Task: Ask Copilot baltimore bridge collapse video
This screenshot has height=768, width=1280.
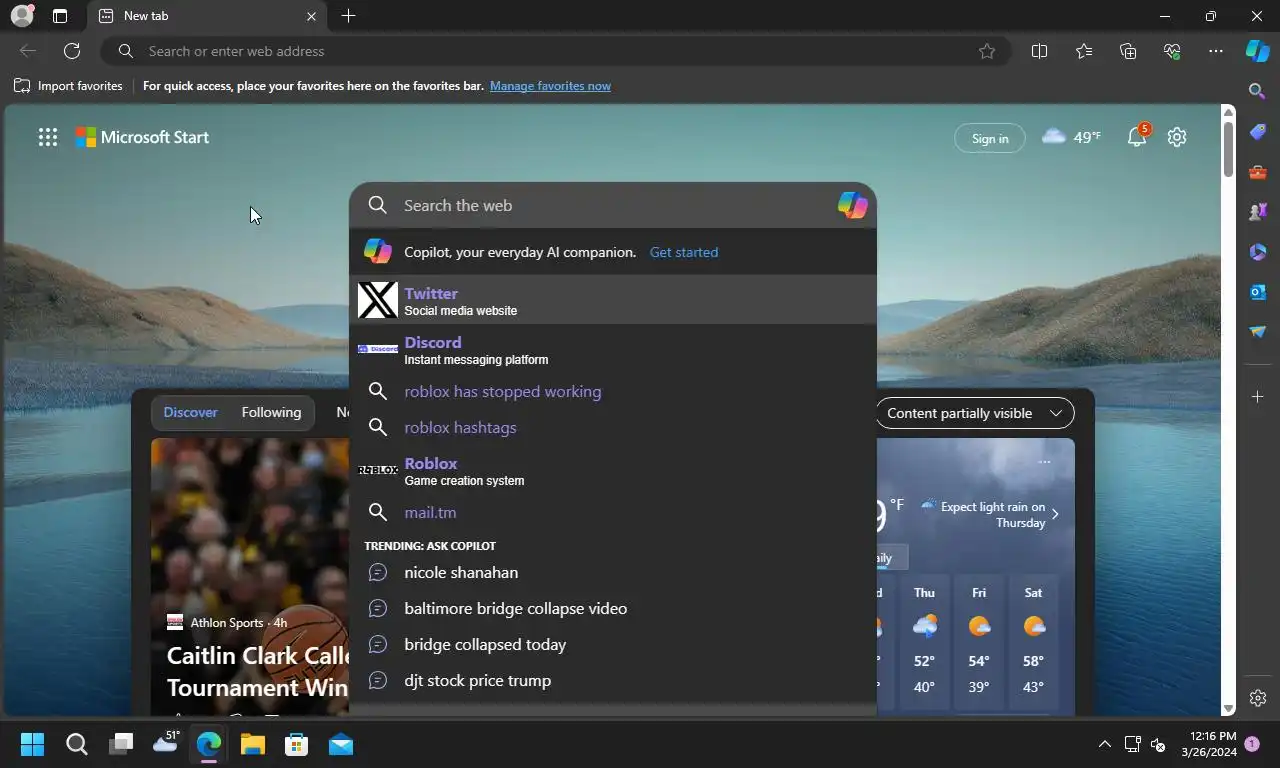Action: (612, 609)
